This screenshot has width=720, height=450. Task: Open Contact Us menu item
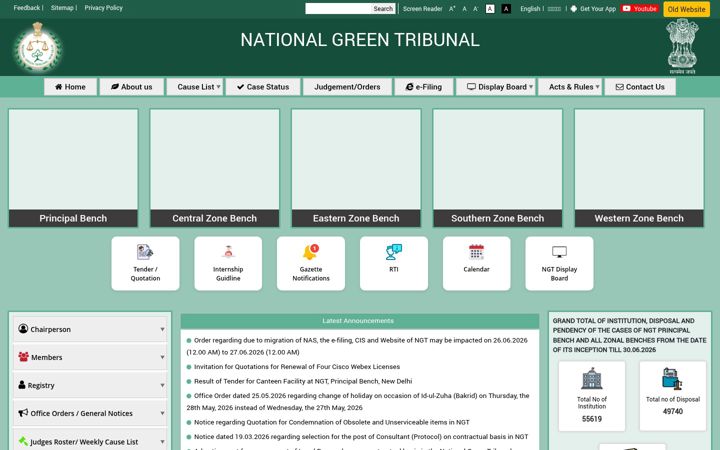pos(640,87)
